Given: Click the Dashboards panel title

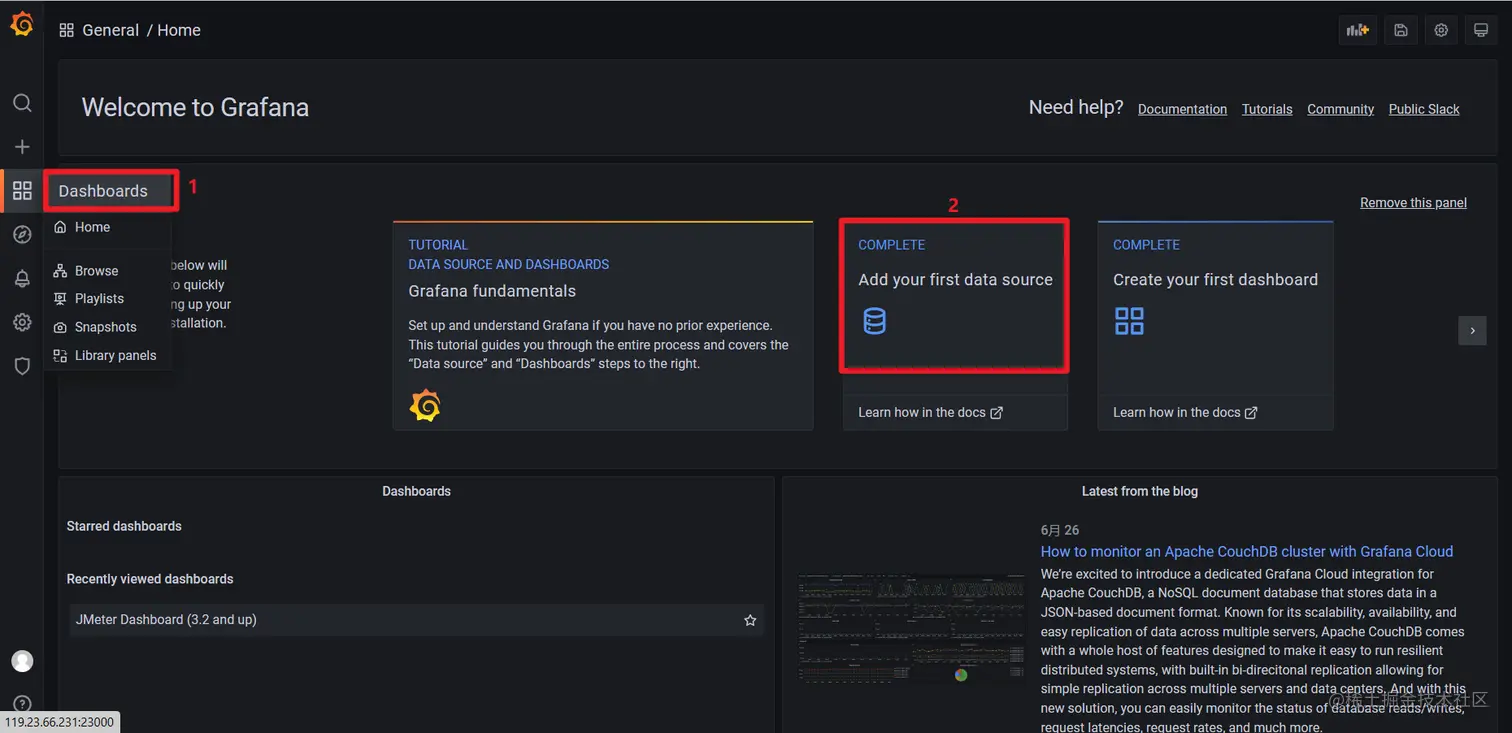Looking at the screenshot, I should coord(416,491).
